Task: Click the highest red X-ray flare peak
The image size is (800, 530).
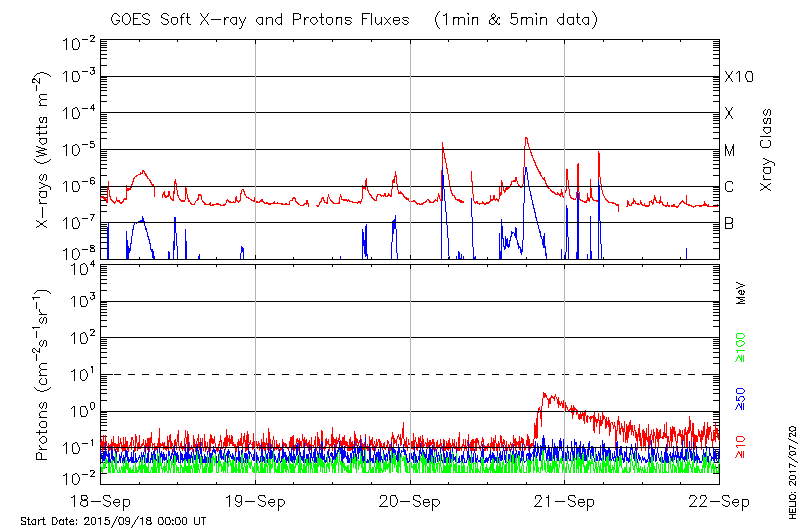Action: (525, 138)
